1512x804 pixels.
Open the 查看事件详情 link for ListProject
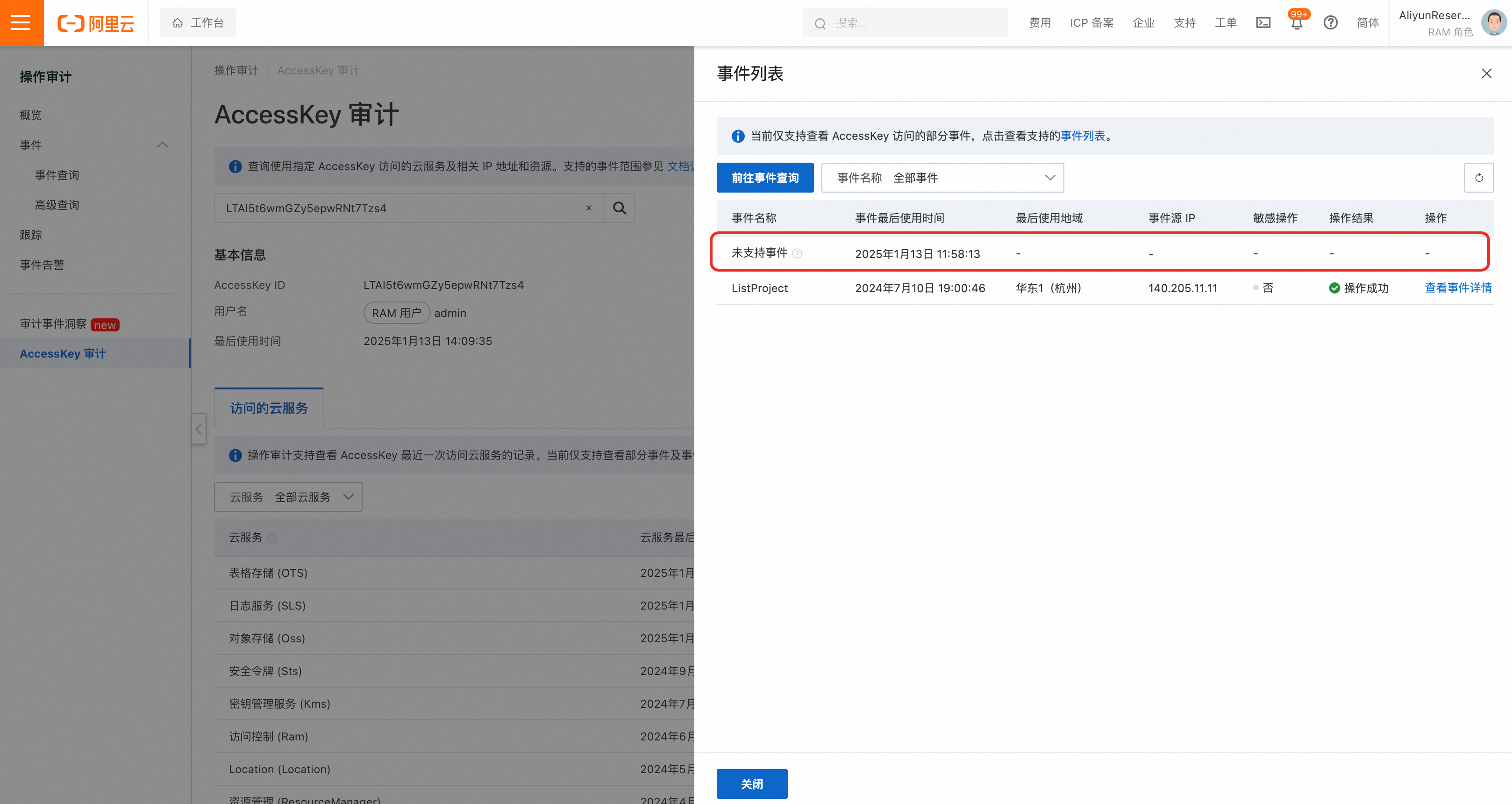point(1458,288)
